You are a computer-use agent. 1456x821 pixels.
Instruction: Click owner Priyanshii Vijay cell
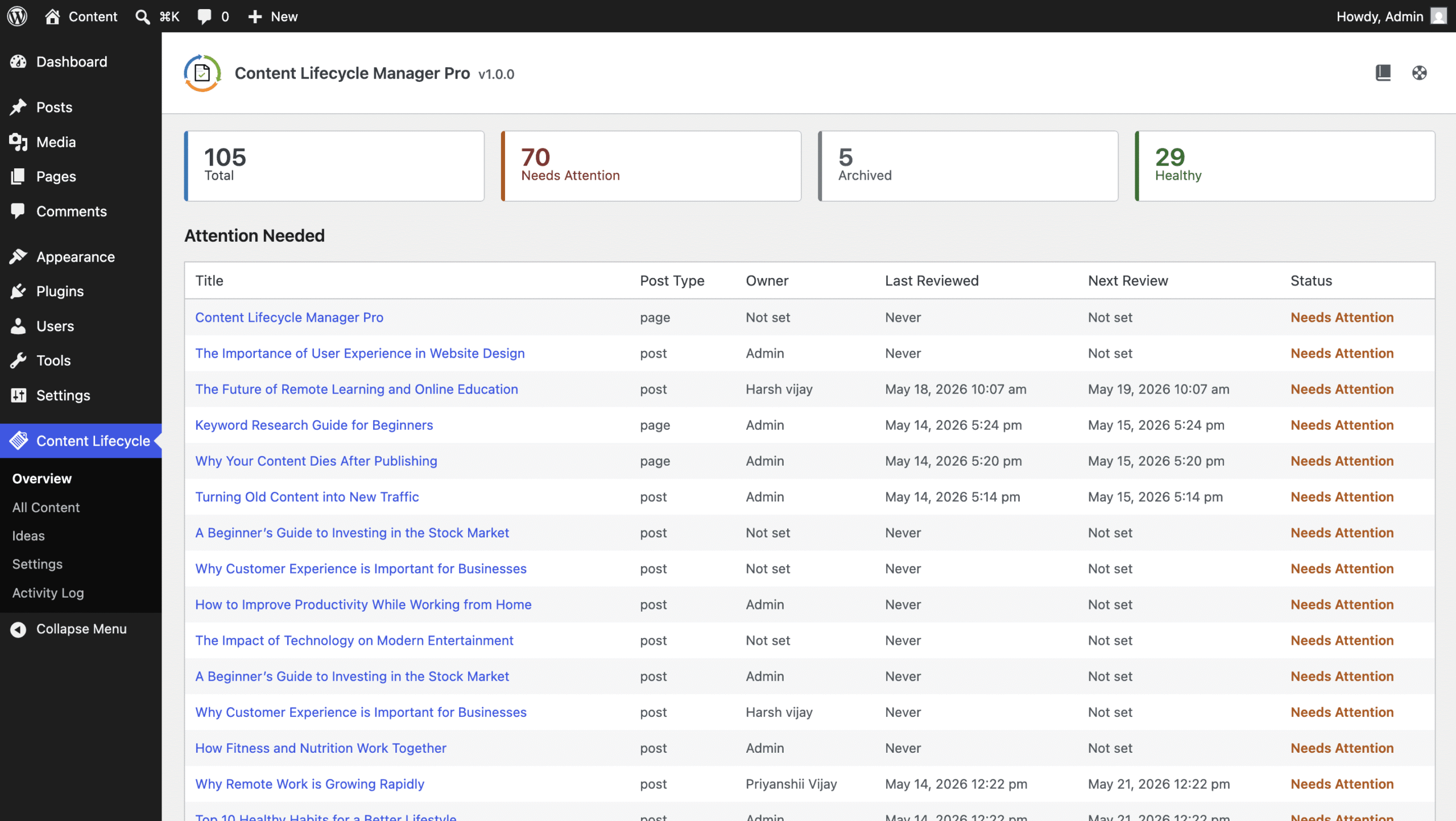click(791, 783)
